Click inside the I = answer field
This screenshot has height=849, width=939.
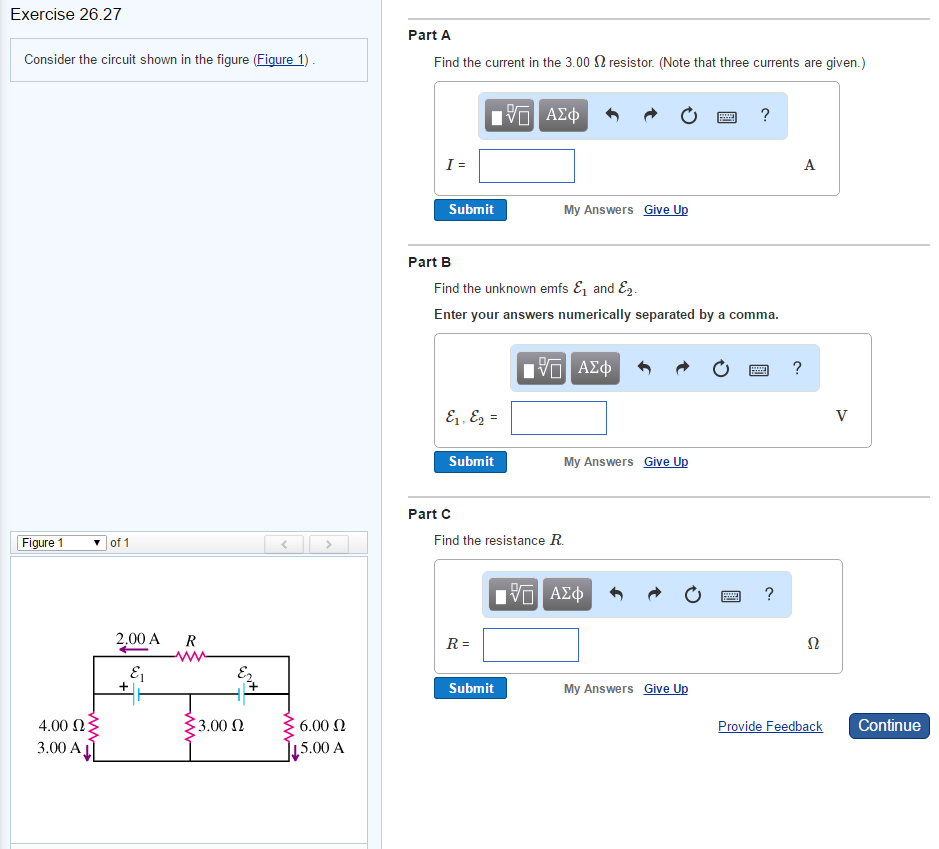[x=526, y=165]
